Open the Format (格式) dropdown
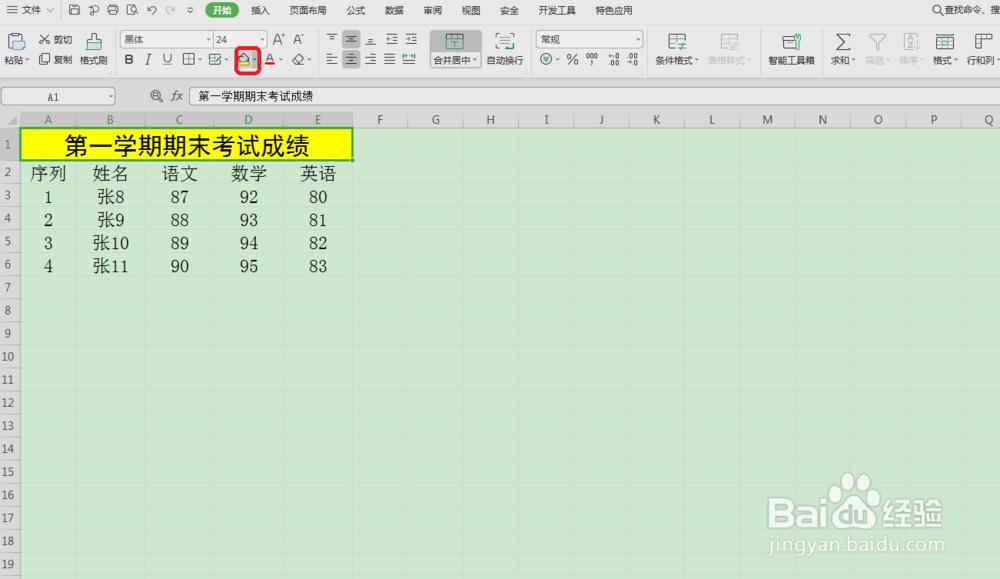This screenshot has height=579, width=1000. 945,48
